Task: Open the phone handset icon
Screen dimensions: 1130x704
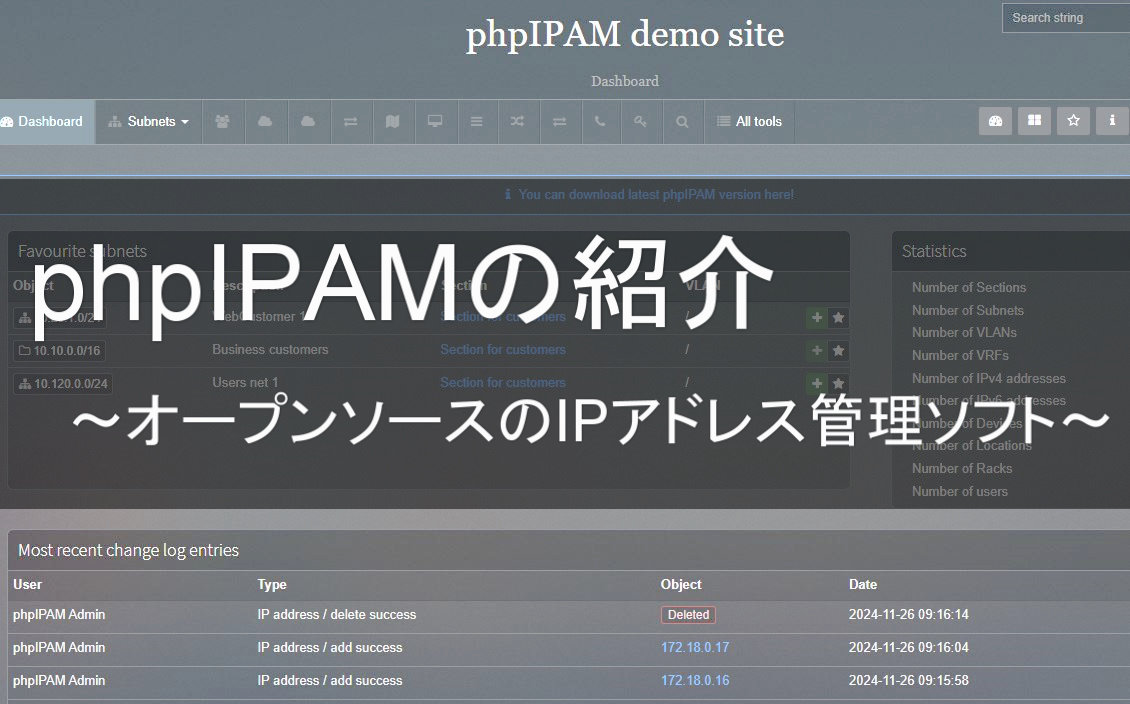Action: [600, 122]
